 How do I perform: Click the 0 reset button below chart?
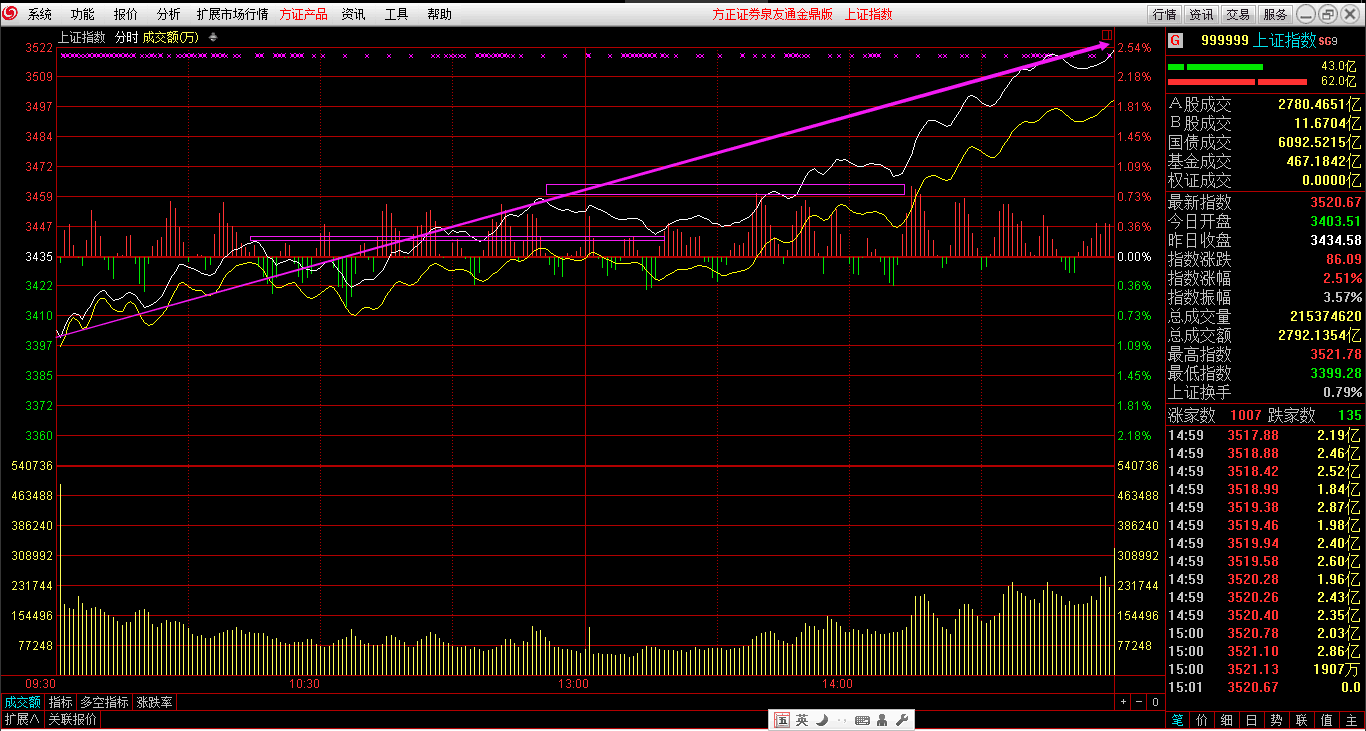point(1155,702)
